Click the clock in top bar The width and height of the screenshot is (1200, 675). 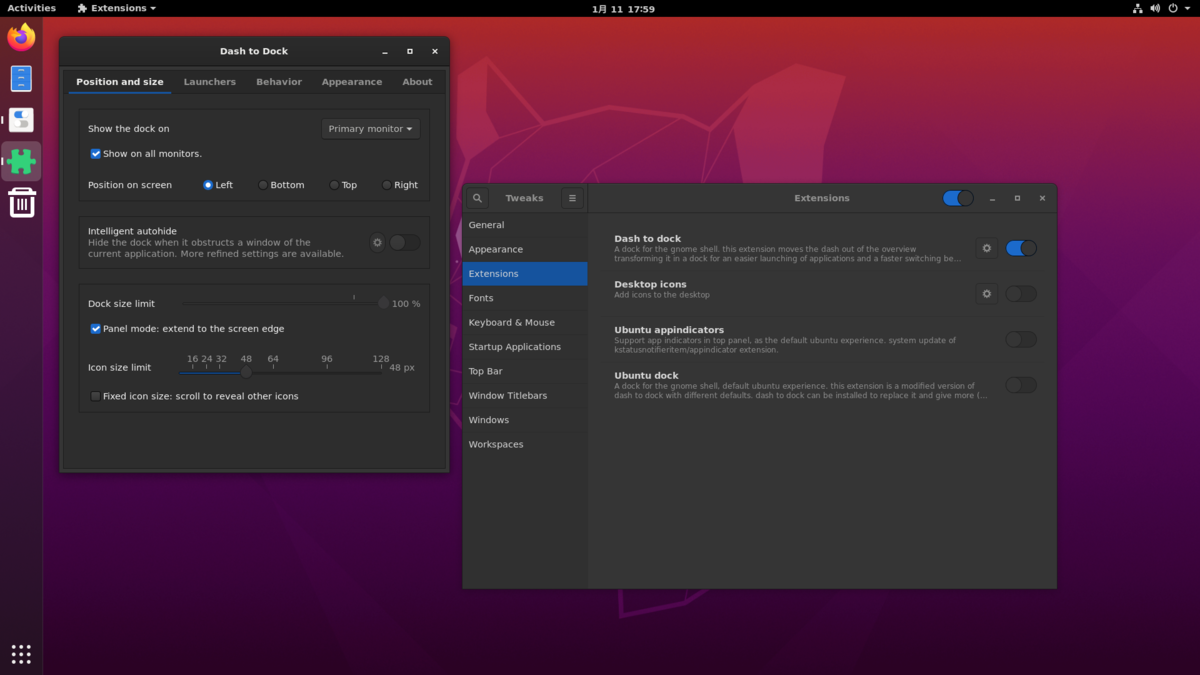pos(623,8)
